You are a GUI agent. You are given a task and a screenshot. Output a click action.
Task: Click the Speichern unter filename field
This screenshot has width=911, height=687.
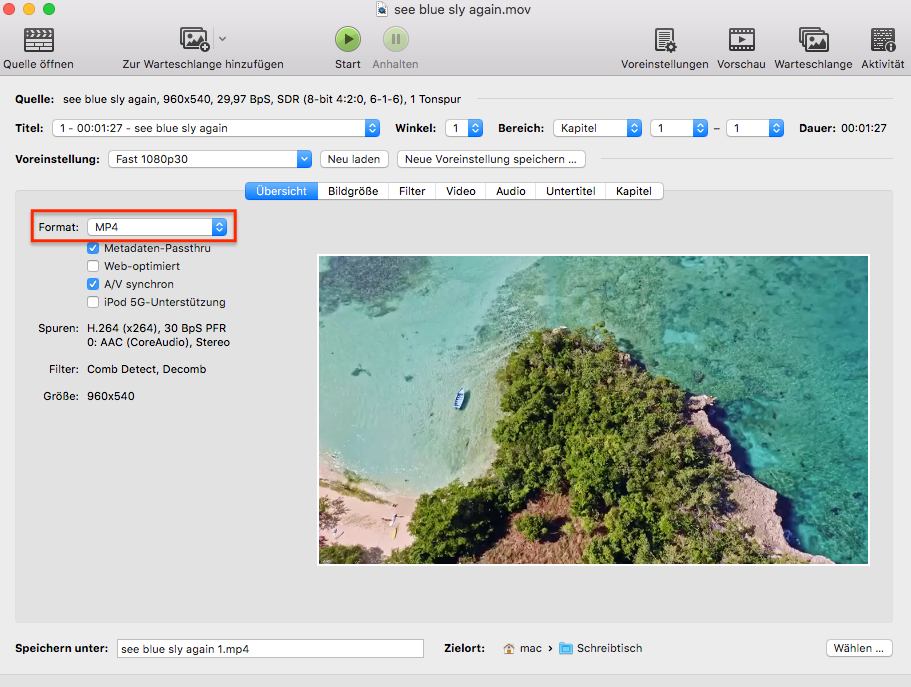[x=270, y=648]
